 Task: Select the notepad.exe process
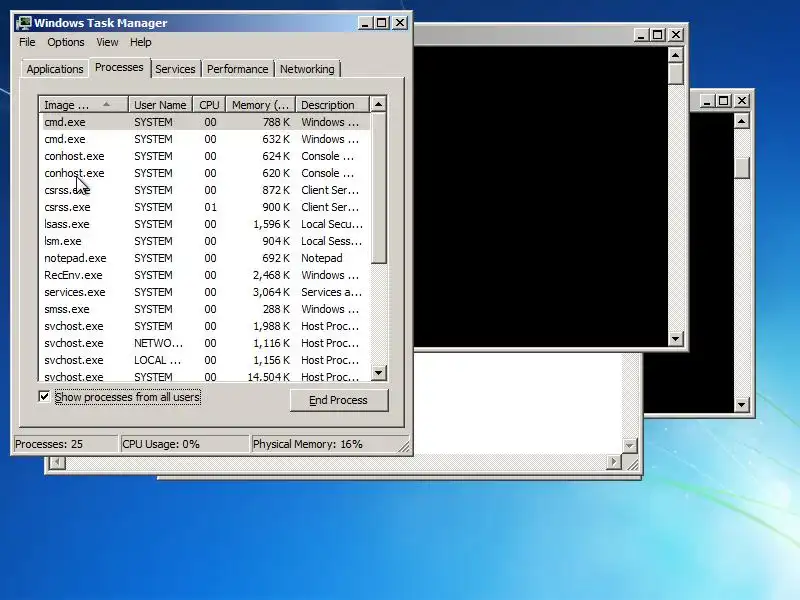click(x=204, y=258)
